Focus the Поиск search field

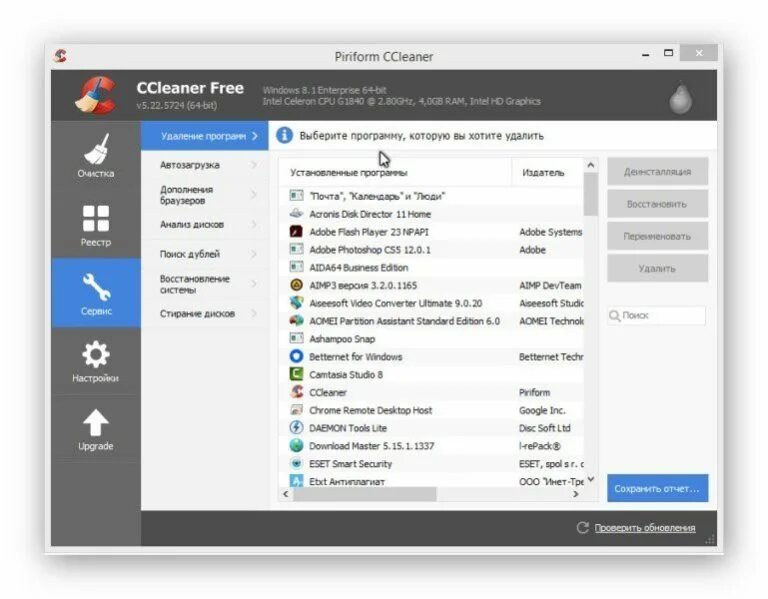pos(657,315)
